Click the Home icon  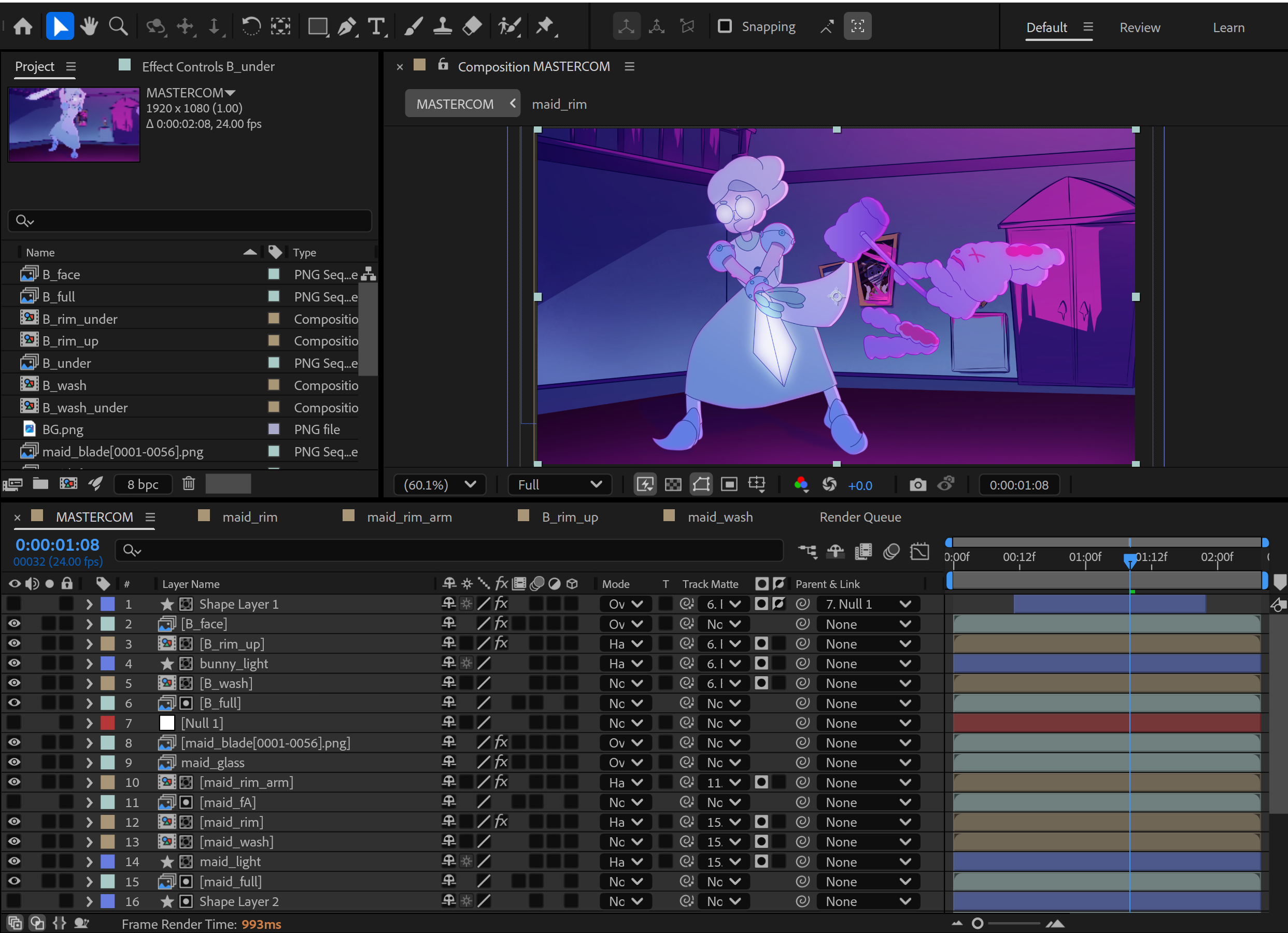[x=23, y=26]
